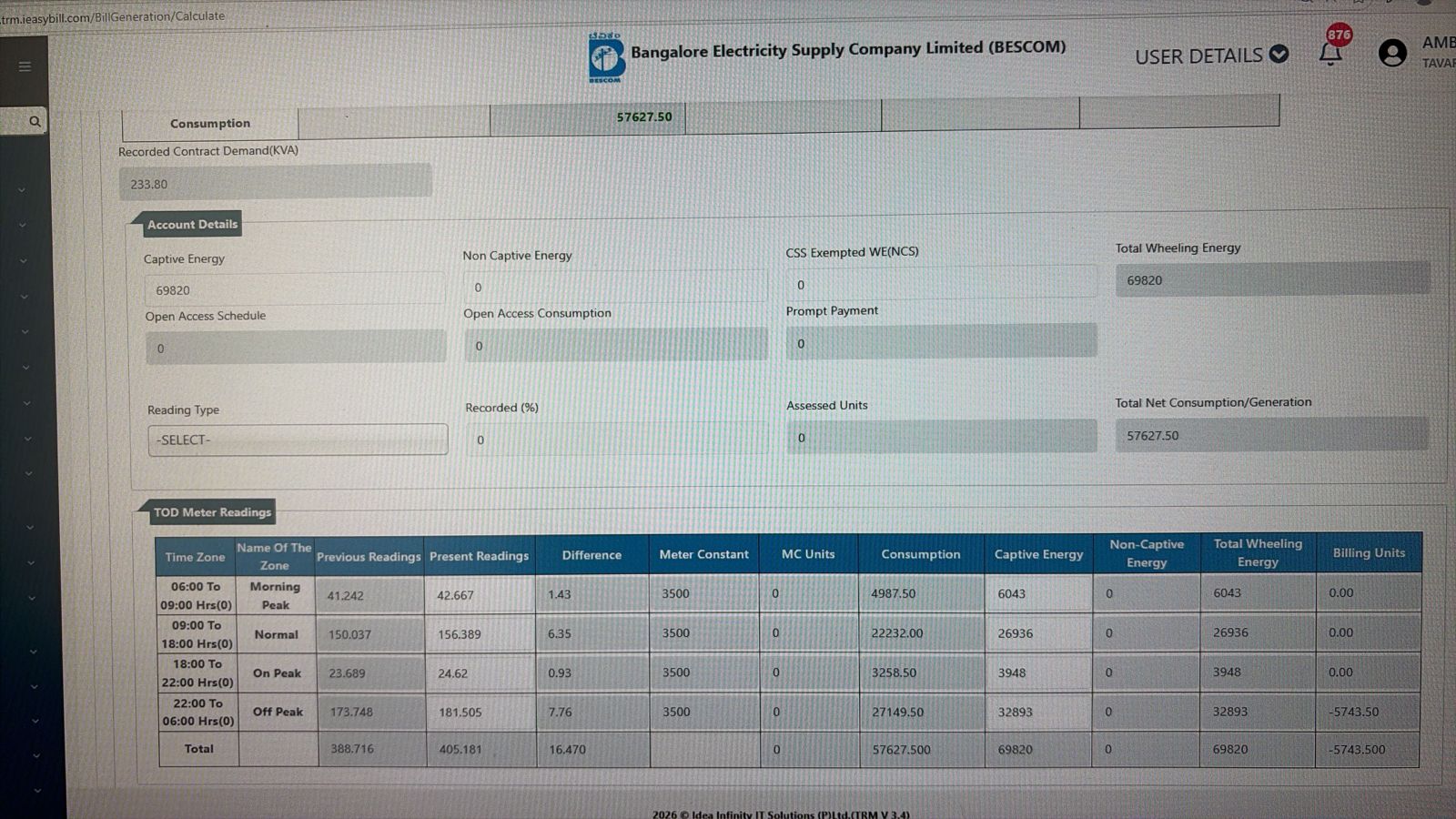Open the notification bell with 876 badge

[x=1331, y=52]
